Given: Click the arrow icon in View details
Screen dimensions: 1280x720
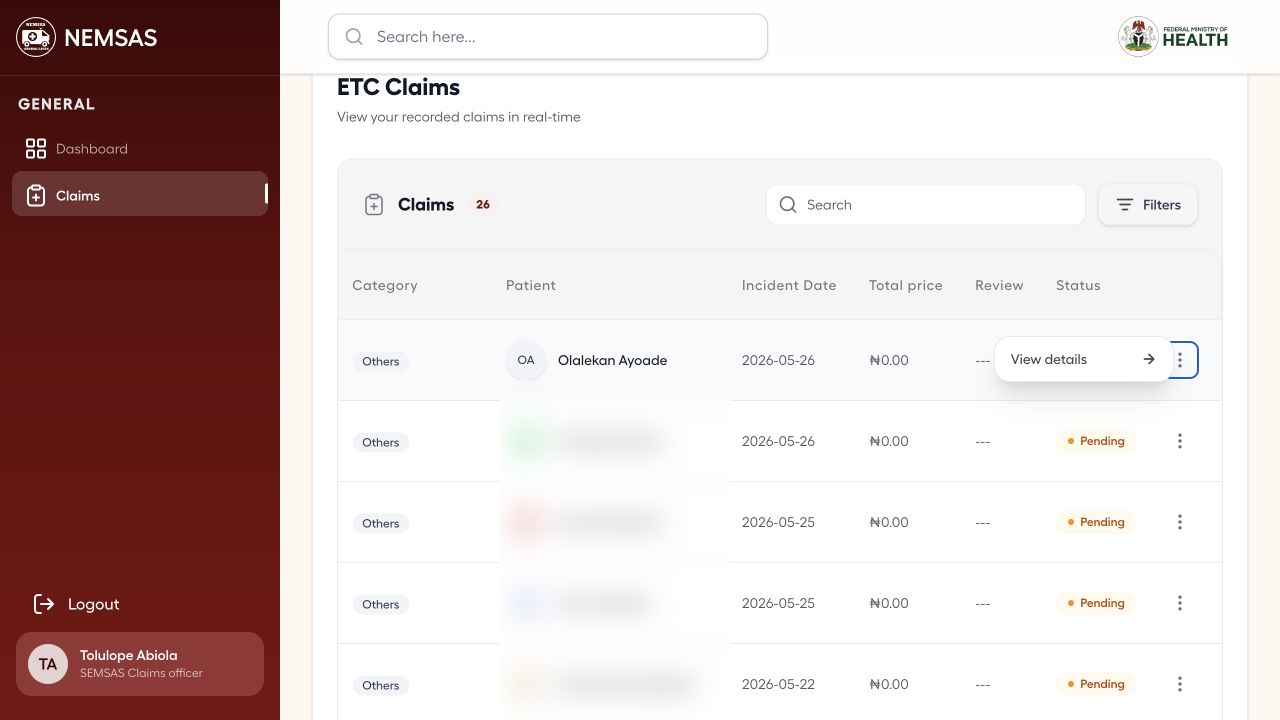Looking at the screenshot, I should click(x=1149, y=359).
